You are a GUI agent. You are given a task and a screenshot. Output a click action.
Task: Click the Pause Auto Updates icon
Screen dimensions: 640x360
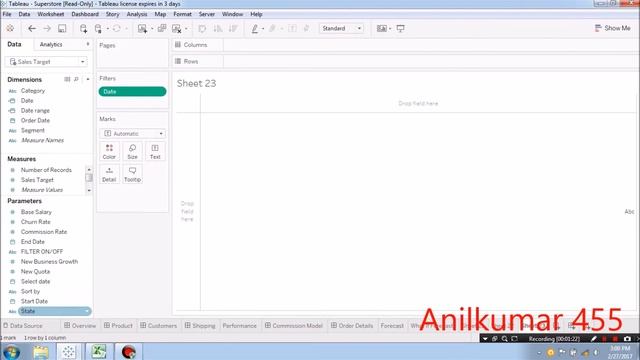(98, 28)
